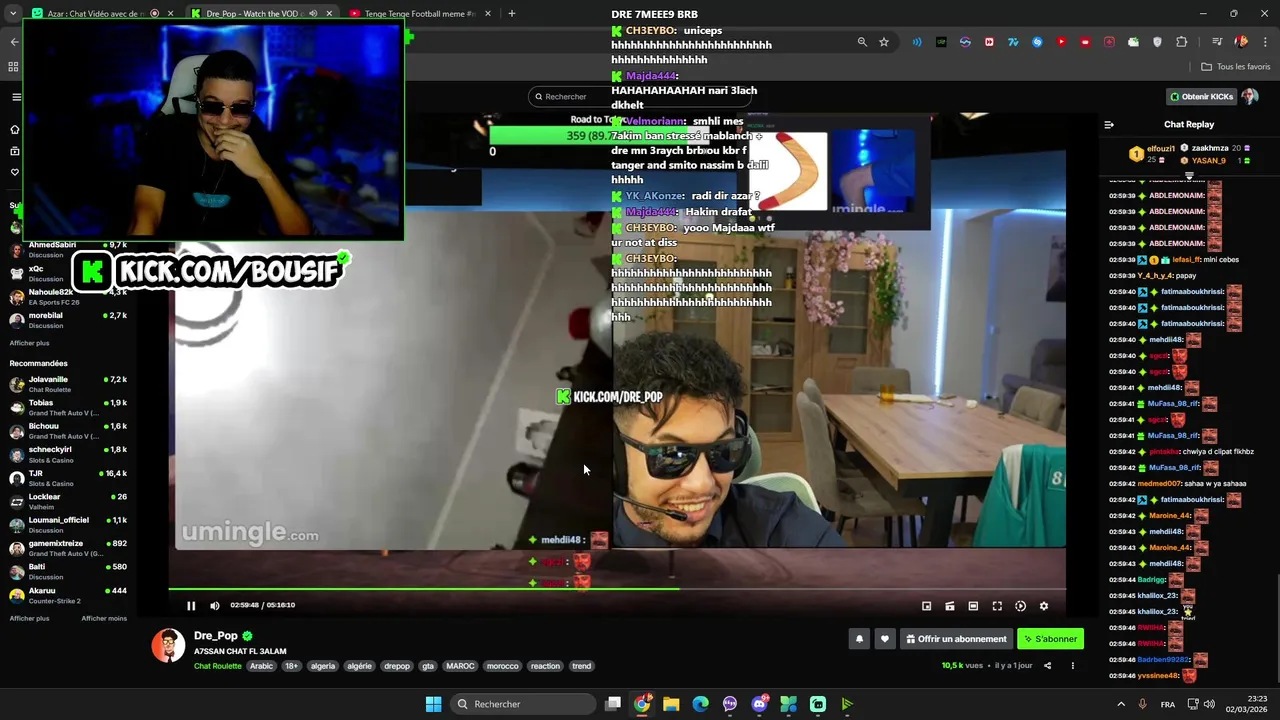Open Akaruu channel in sidebar
Image resolution: width=1280 pixels, height=720 pixels.
click(68, 596)
